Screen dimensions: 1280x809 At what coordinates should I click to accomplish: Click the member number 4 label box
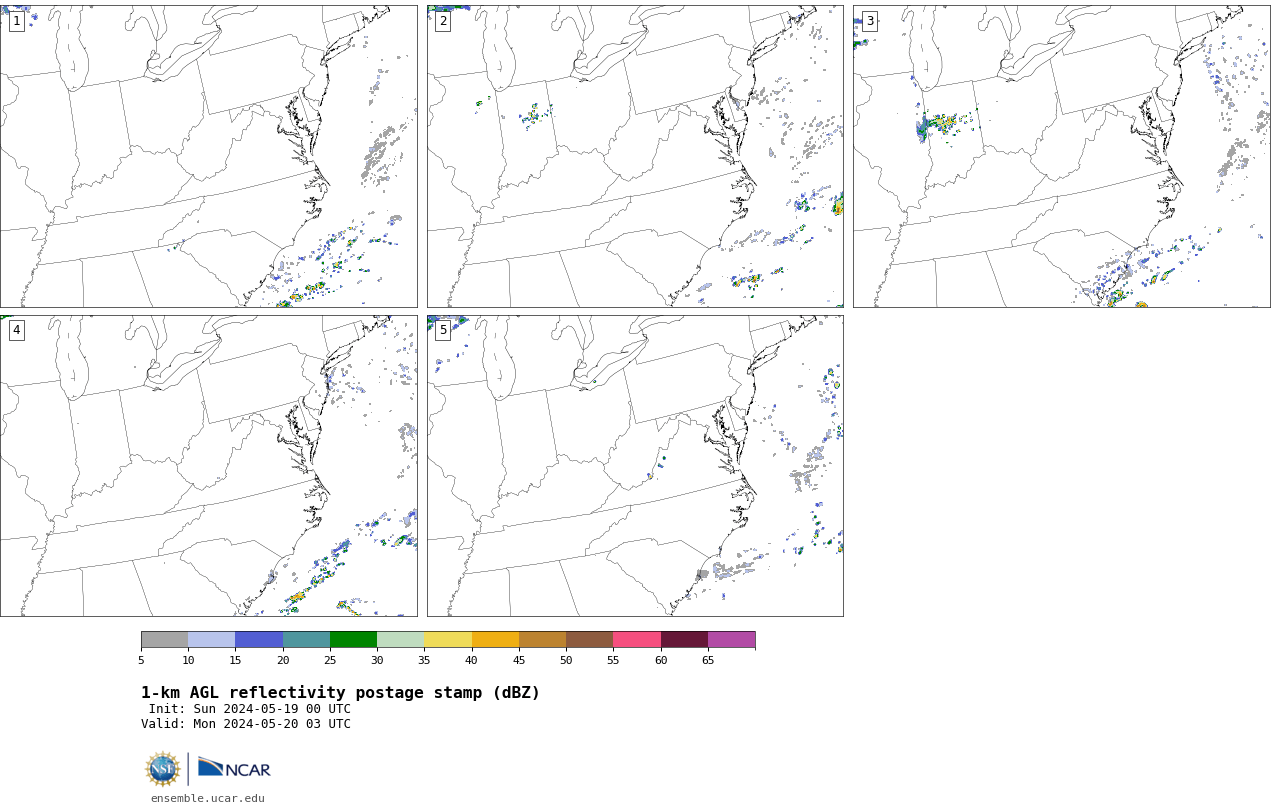16,330
